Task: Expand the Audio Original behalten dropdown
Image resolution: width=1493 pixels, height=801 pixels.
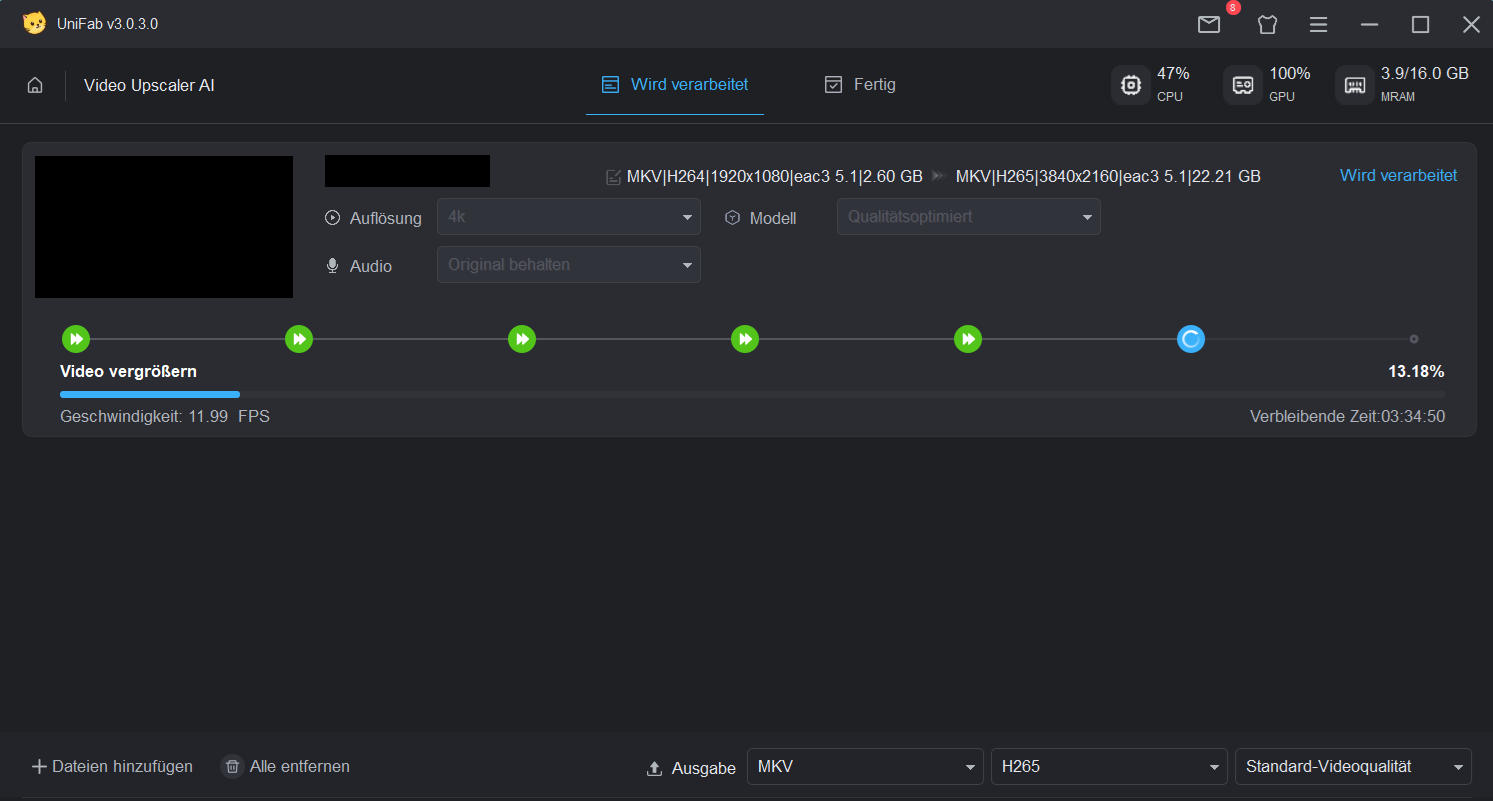Action: [x=568, y=265]
